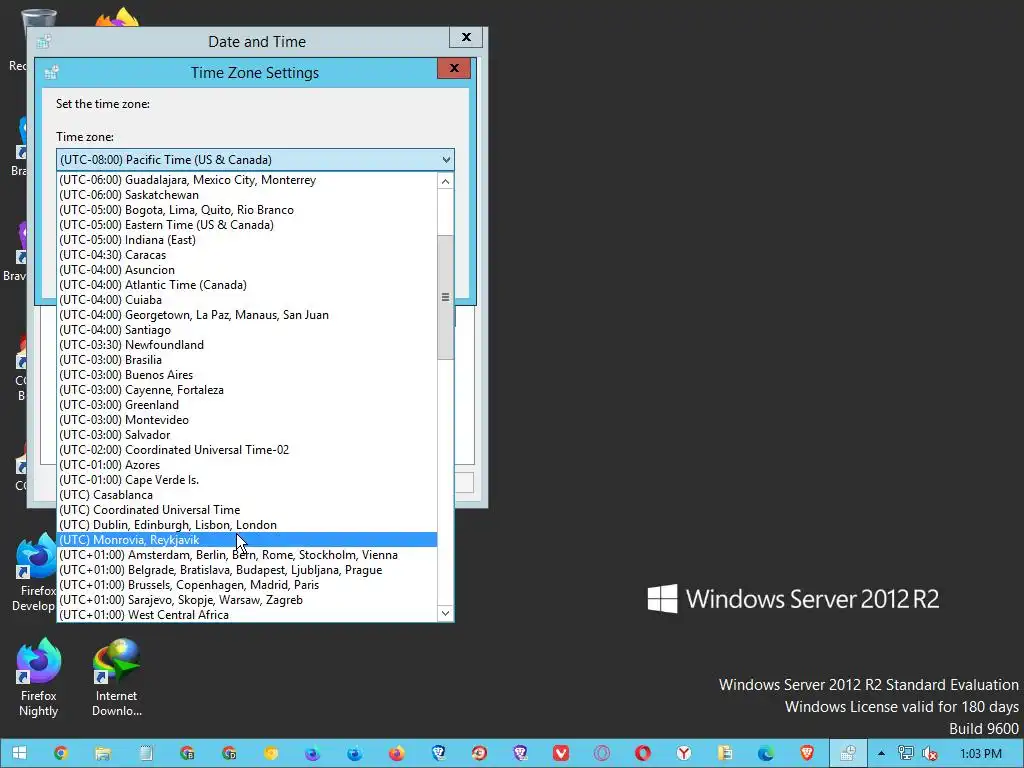Select Georgetown, La Paz, Manaus, San Juan
Image resolution: width=1024 pixels, height=768 pixels.
247,315
